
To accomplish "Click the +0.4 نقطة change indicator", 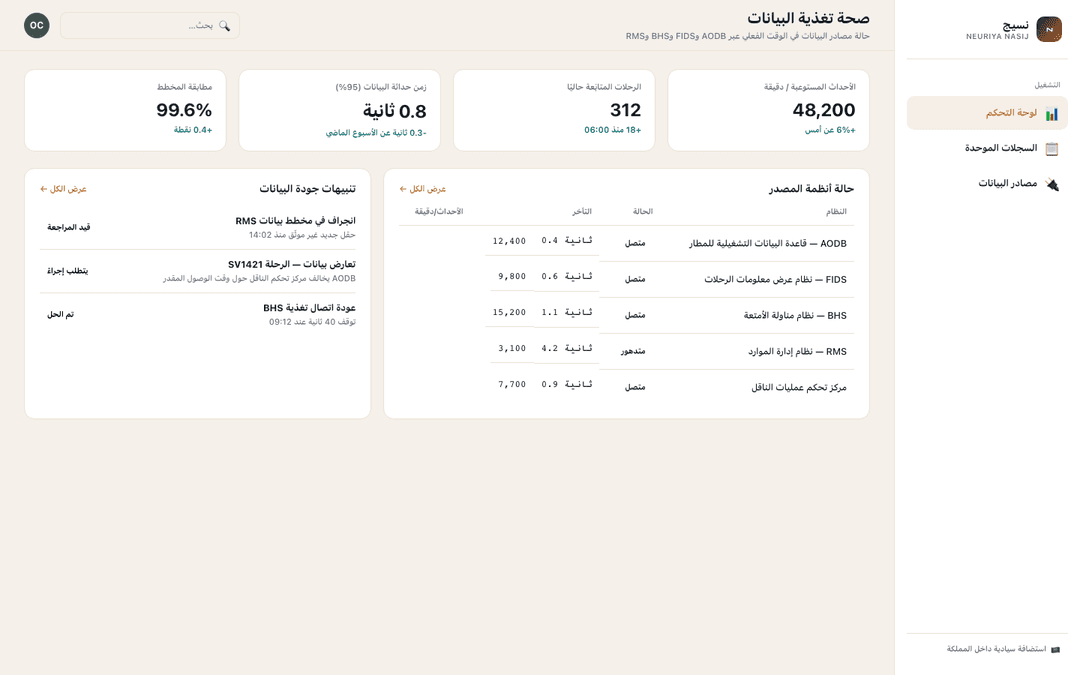I will click(193, 130).
